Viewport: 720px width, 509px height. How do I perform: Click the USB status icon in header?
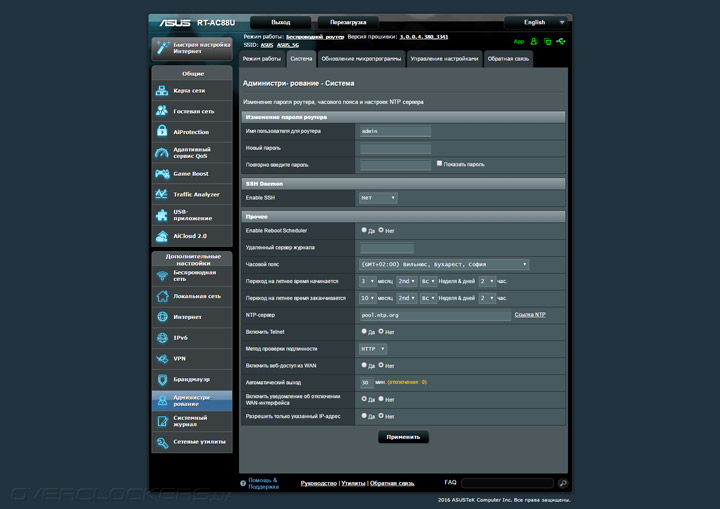pyautogui.click(x=562, y=42)
